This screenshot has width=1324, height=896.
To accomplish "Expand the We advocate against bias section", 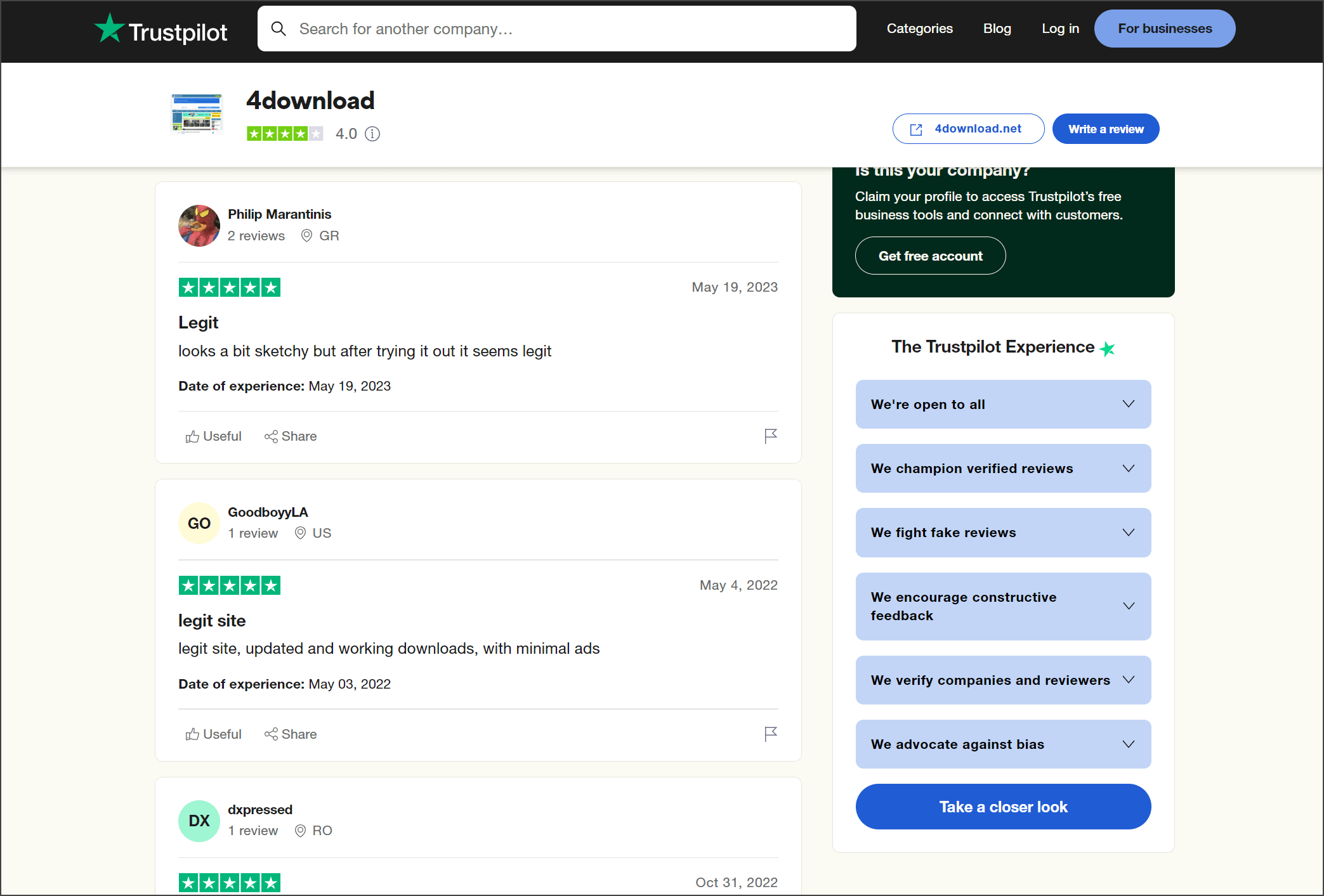I will 1003,744.
